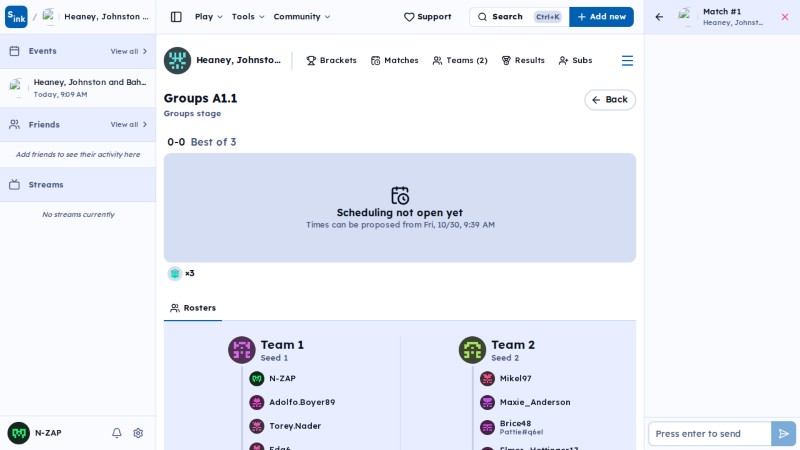The height and width of the screenshot is (450, 800).
Task: Click the Mikel97 avatar icon
Action: tap(487, 379)
